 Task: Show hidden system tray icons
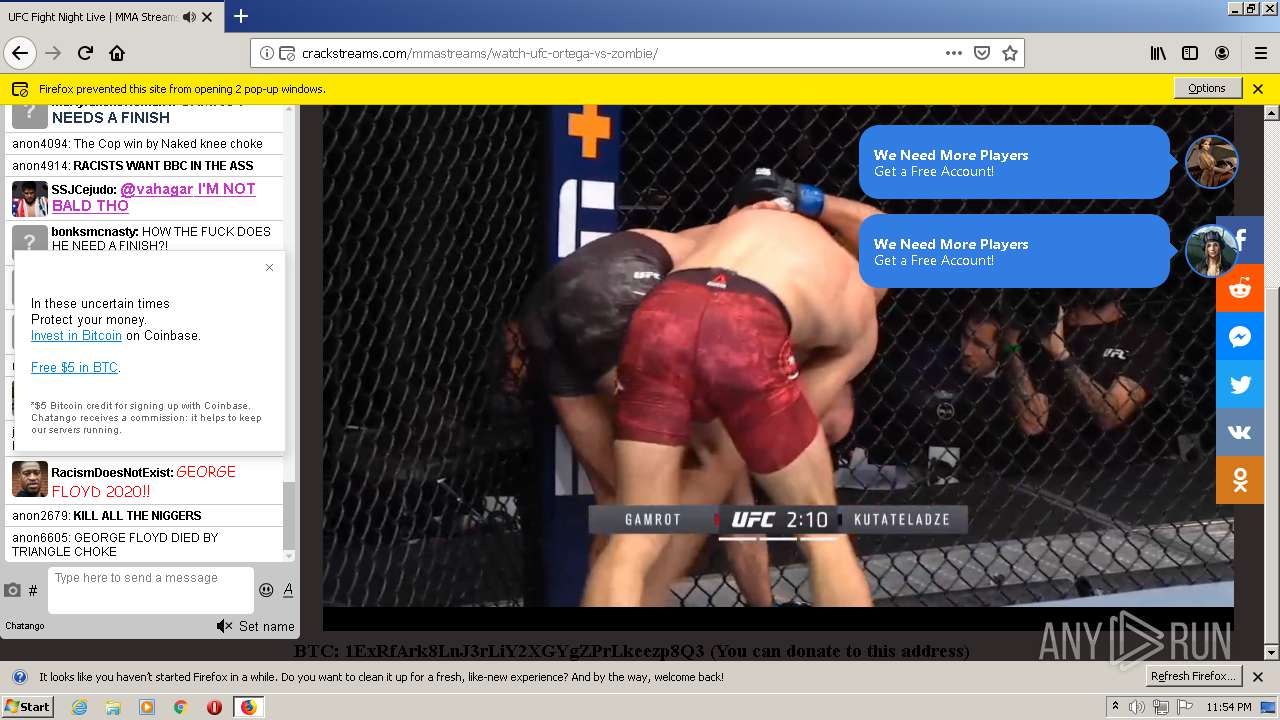[1115, 706]
